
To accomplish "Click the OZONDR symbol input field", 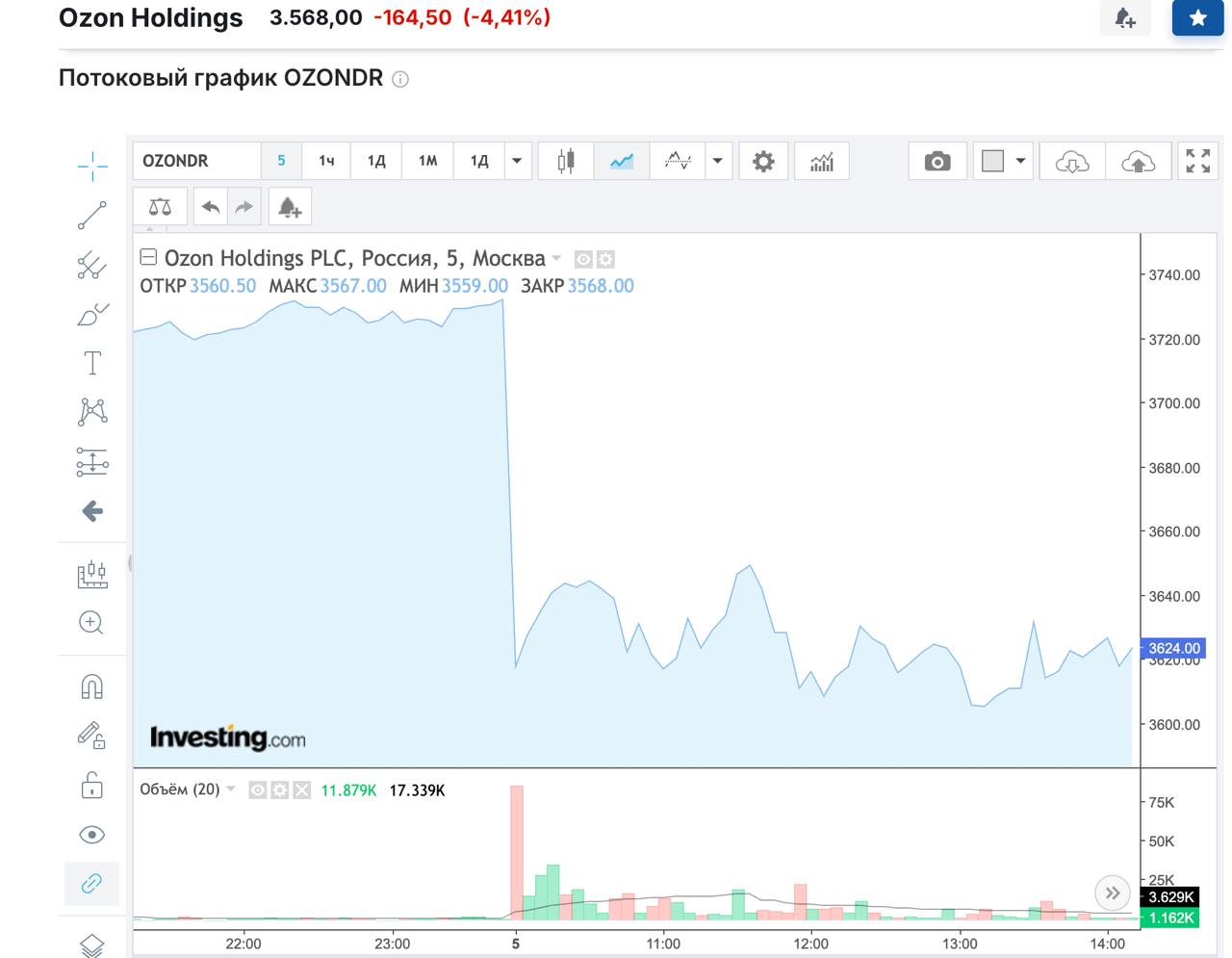I will (196, 162).
